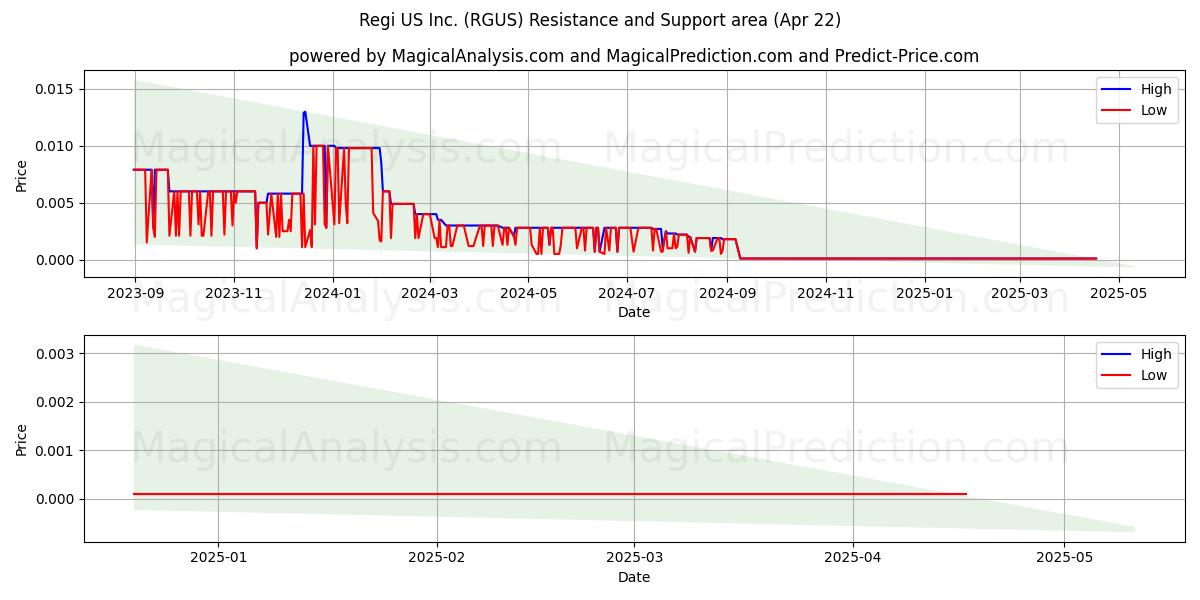This screenshot has width=1200, height=600.
Task: Click the 'Price' axis title of bottom chart
Action: click(22, 438)
